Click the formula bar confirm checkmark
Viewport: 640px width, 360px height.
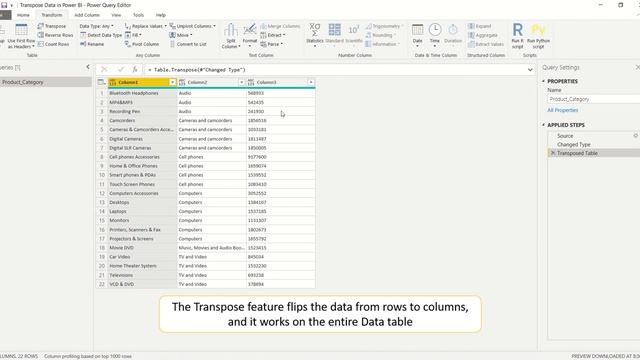coord(120,70)
